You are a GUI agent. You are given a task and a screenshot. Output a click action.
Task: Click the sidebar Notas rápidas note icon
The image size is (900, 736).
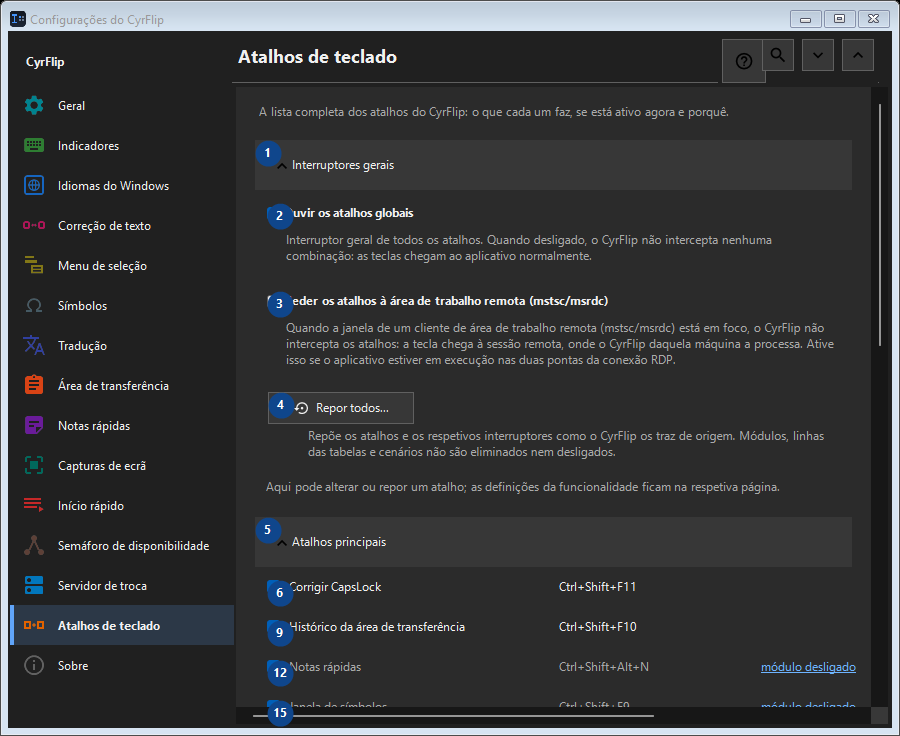coord(34,425)
